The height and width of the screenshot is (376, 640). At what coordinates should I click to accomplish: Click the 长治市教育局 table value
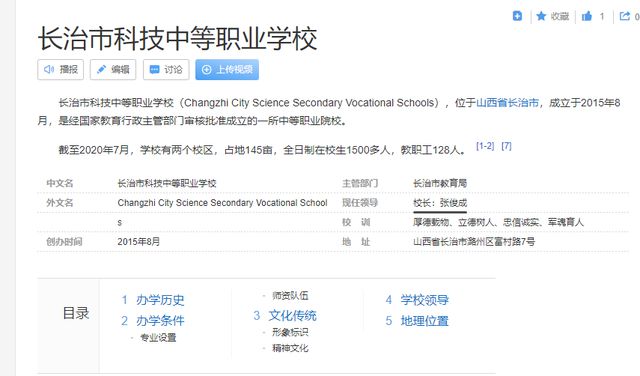pyautogui.click(x=440, y=183)
